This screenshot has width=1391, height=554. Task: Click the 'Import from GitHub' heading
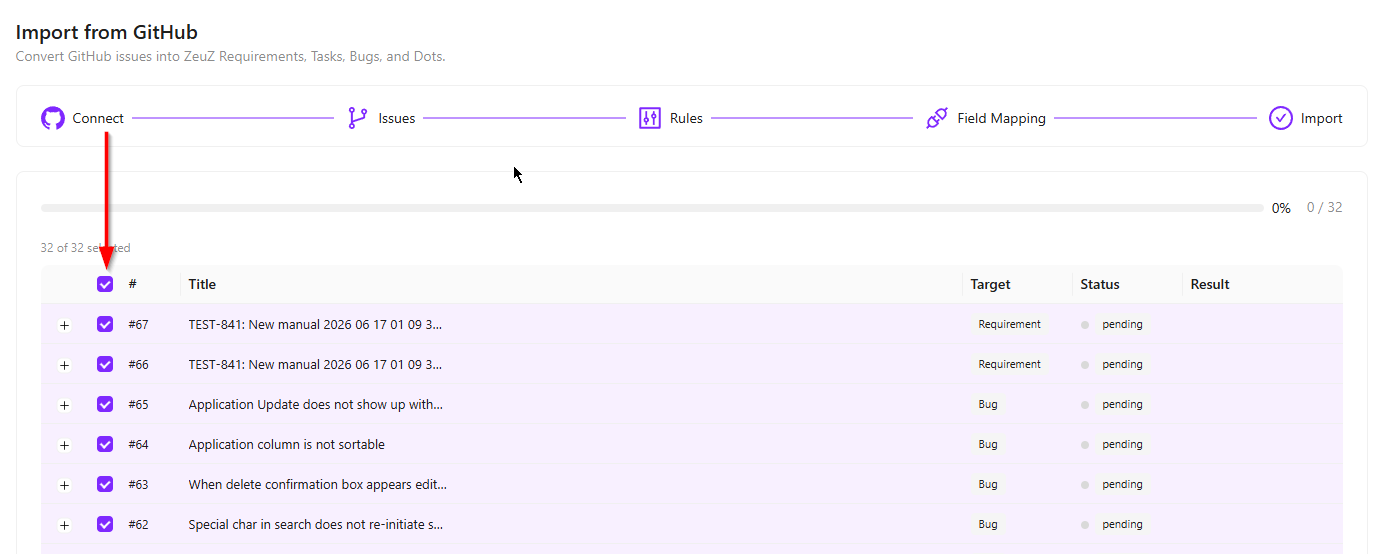click(x=107, y=32)
